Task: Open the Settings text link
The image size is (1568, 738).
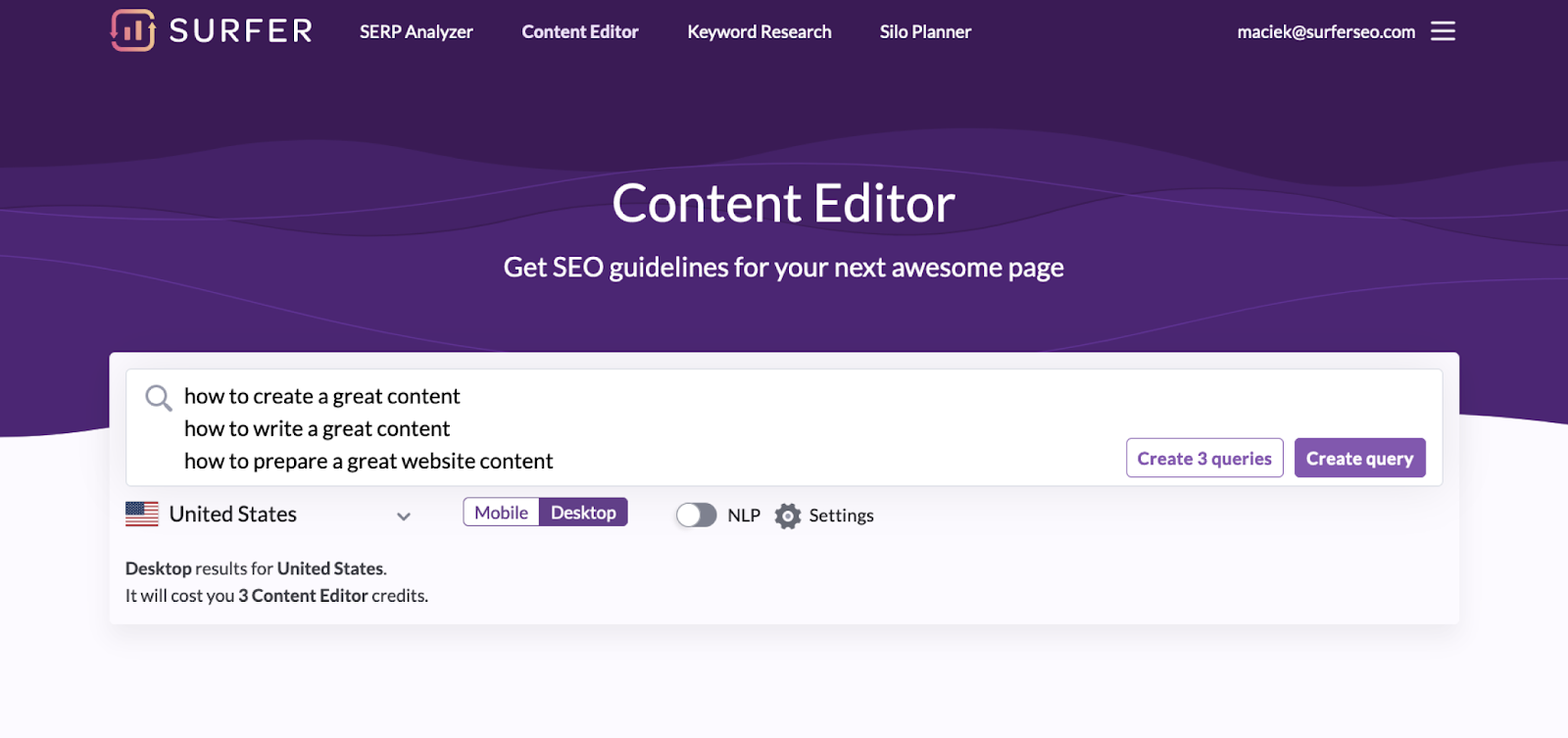Action: point(841,516)
